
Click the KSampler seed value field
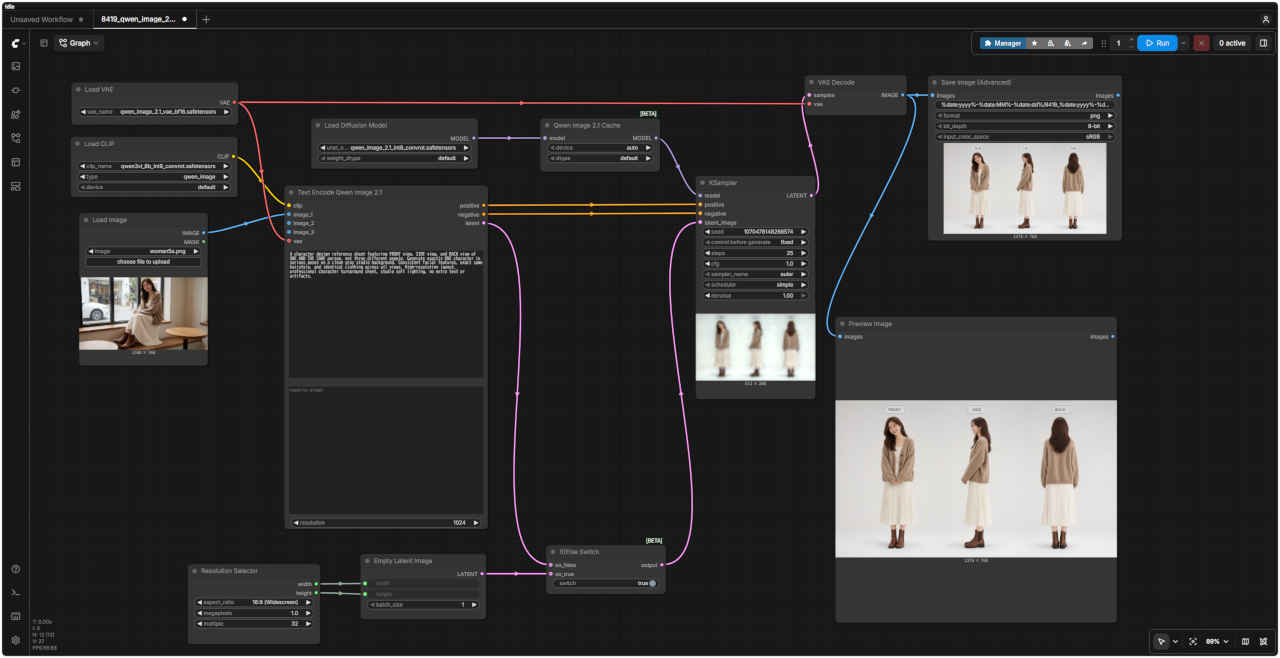click(756, 231)
